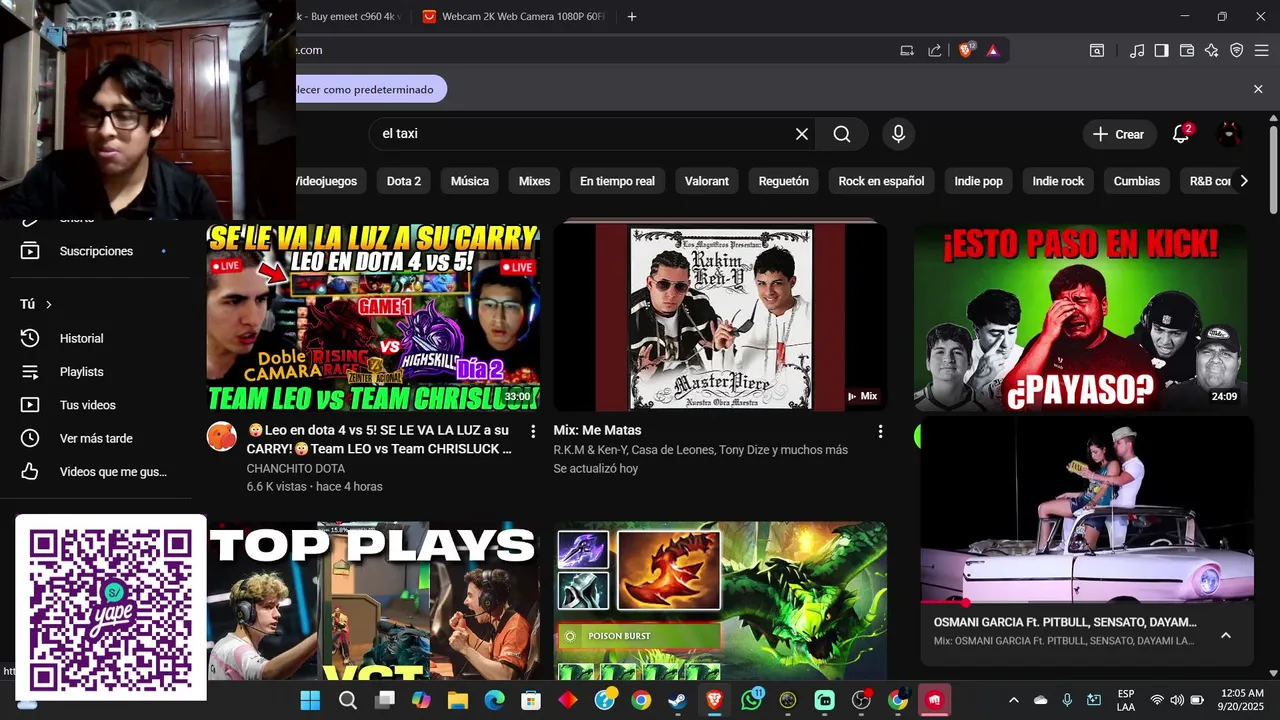1280x720 pixels.
Task: Open Brave Rewards triangle icon
Action: point(992,50)
